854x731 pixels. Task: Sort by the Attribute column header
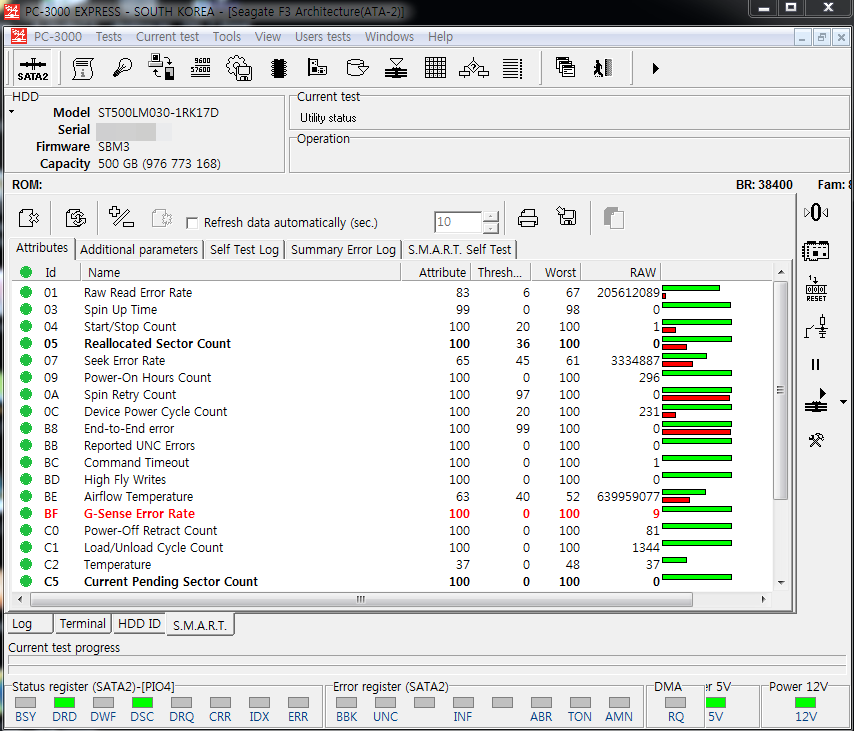click(435, 272)
